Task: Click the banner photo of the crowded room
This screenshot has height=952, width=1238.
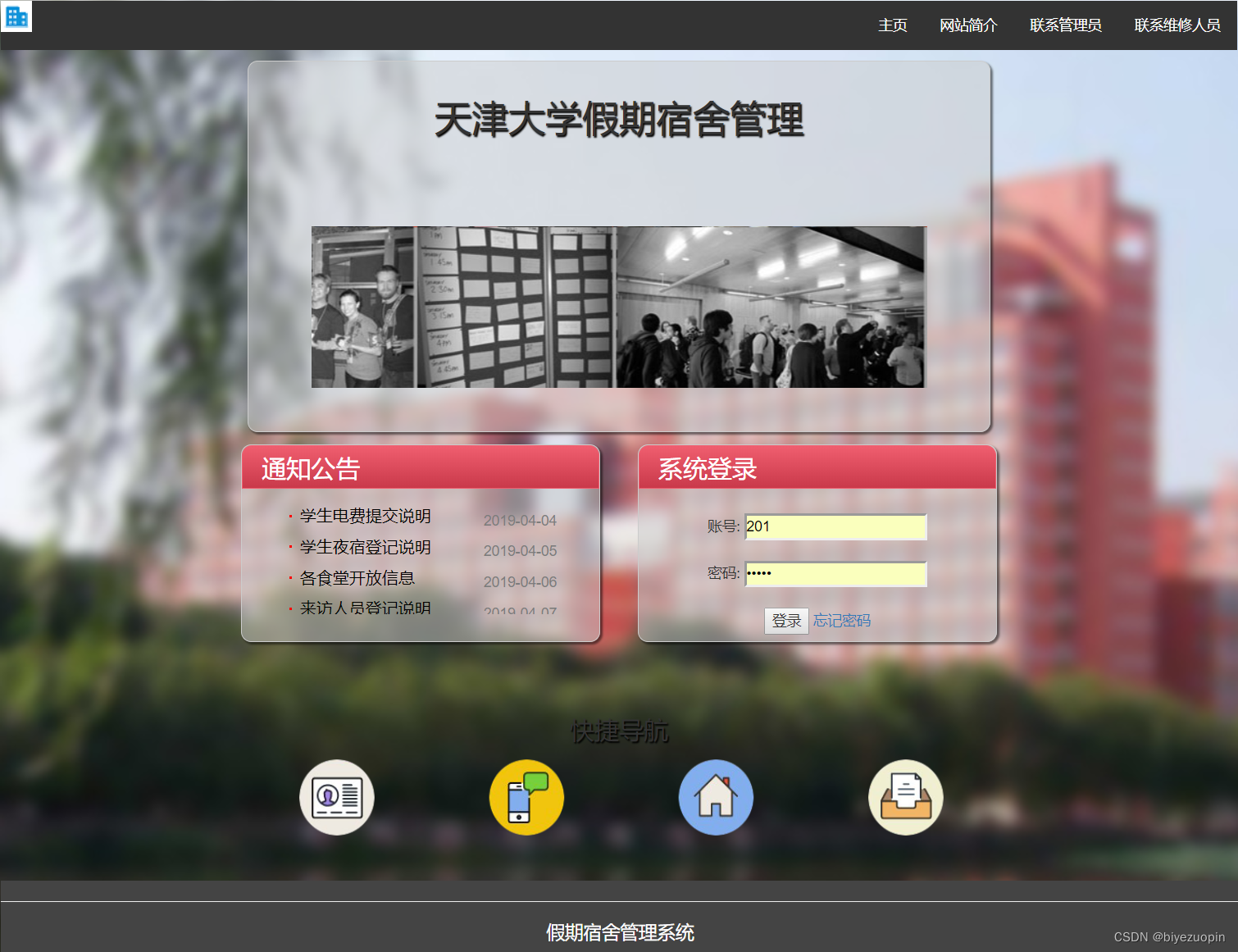Action: [770, 307]
